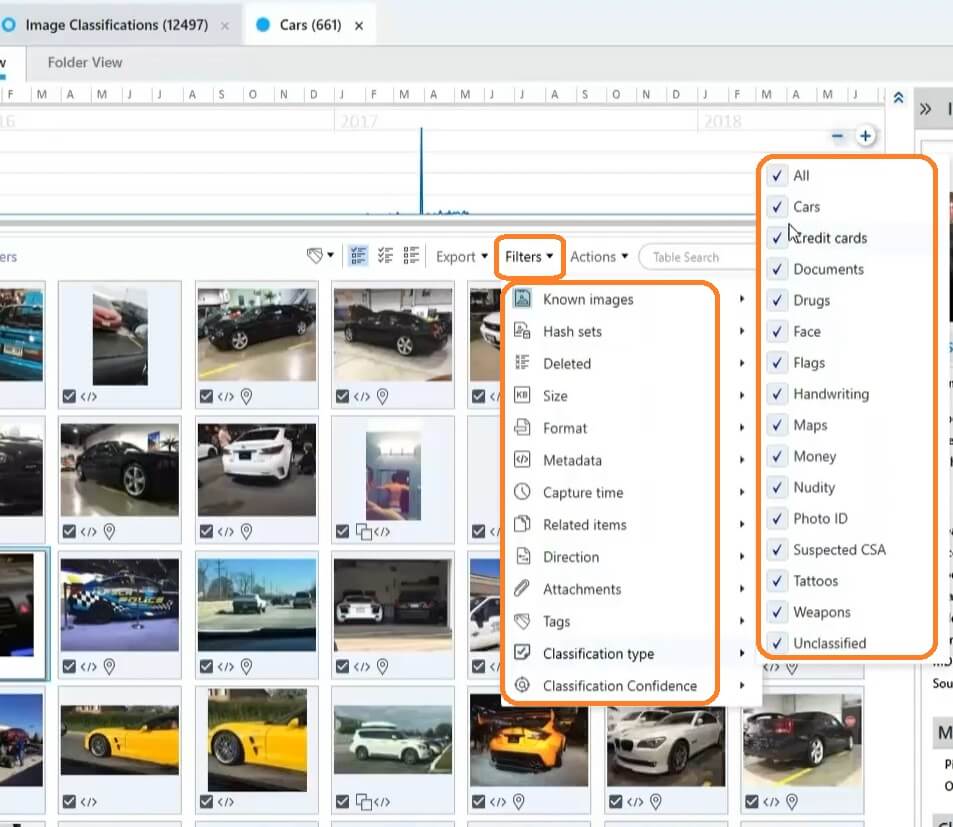Click the tag icon beside Tags filter
The width and height of the screenshot is (953, 827).
(x=522, y=620)
